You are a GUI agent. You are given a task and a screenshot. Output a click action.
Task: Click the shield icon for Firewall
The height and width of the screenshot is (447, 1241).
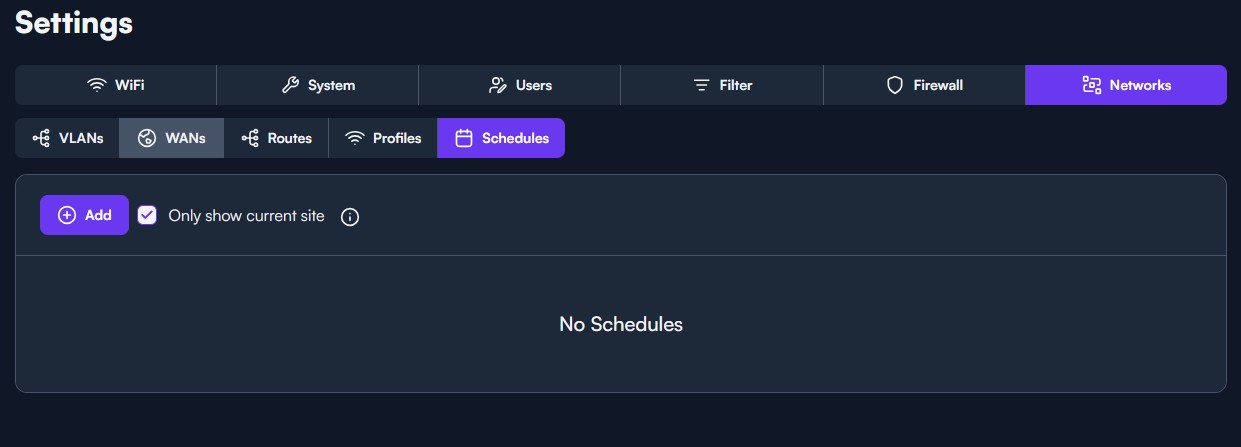coord(895,85)
